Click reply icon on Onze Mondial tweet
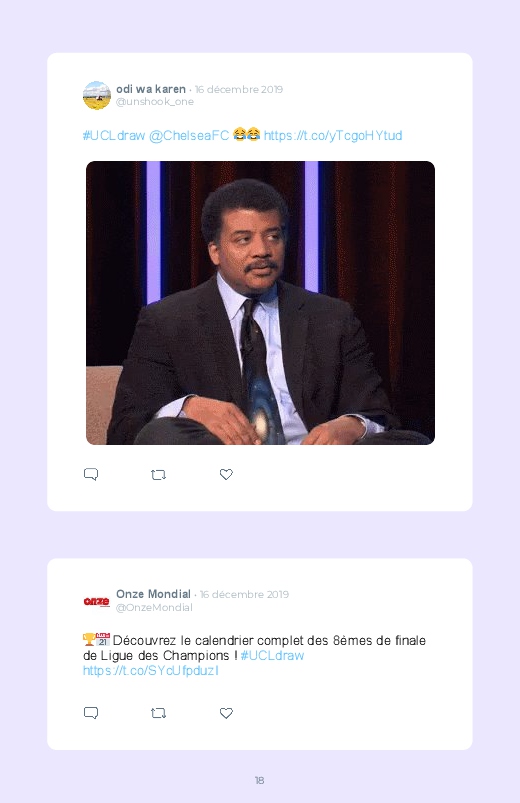Viewport: 520px width, 803px height. pos(91,713)
